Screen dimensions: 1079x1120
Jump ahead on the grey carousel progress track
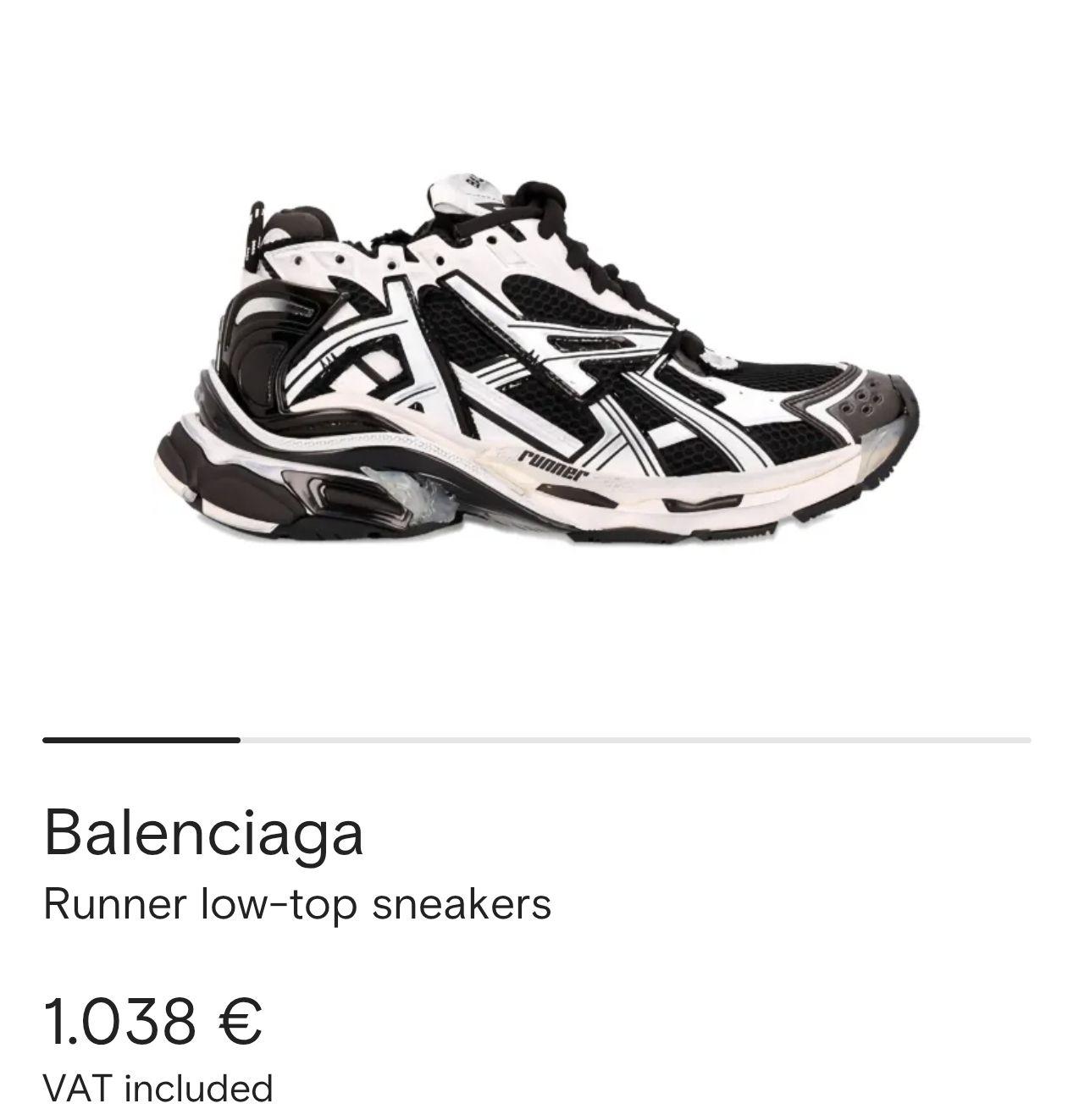click(635, 740)
